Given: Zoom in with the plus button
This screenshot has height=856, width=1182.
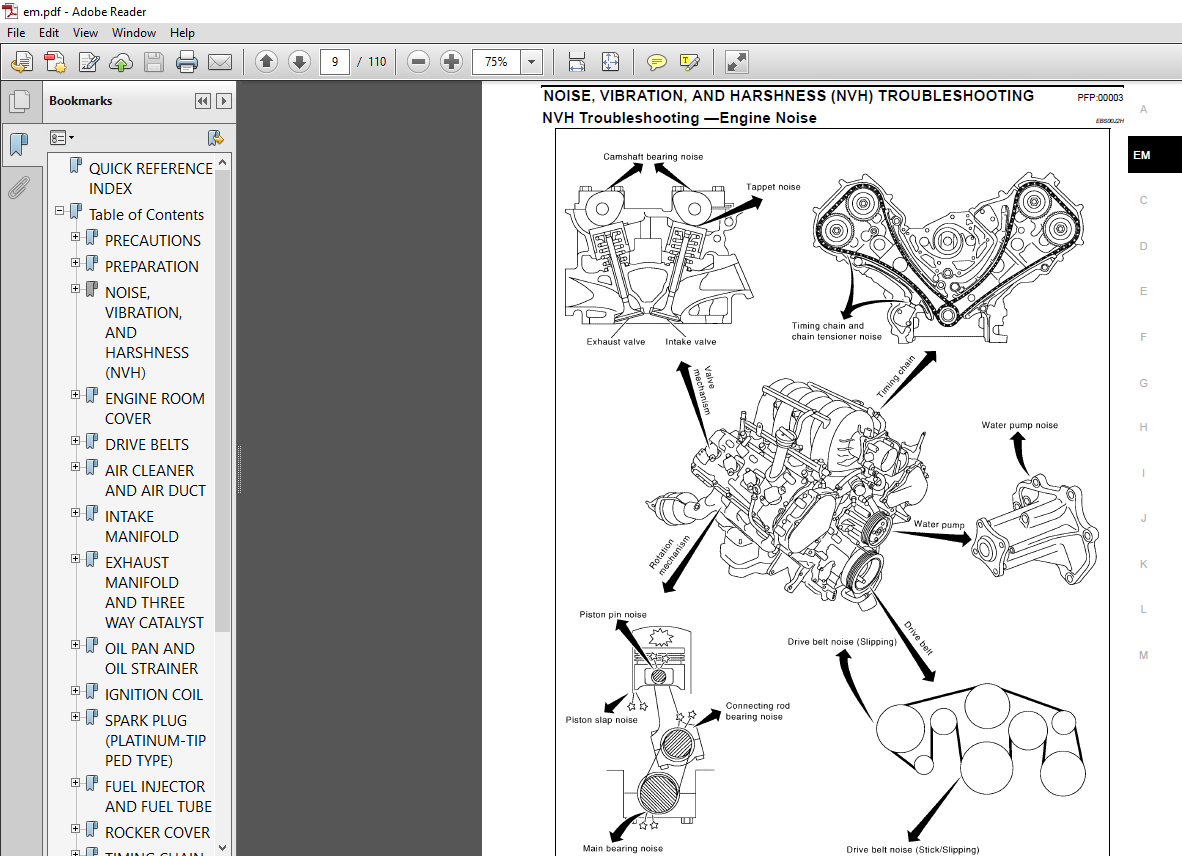Looking at the screenshot, I should tap(451, 62).
